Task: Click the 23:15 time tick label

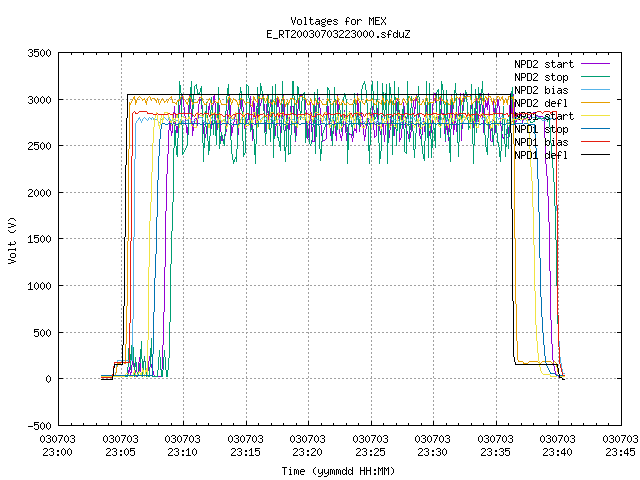Action: coord(245,452)
